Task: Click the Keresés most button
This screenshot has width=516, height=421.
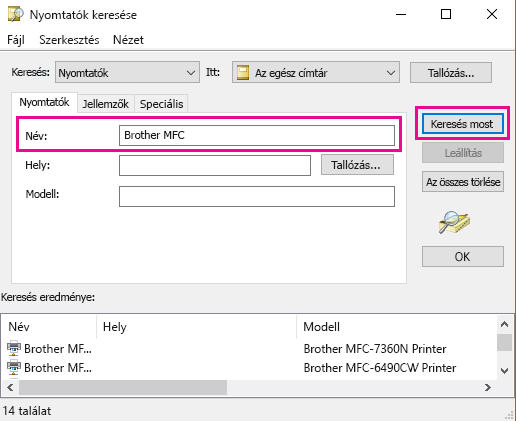Action: (463, 124)
